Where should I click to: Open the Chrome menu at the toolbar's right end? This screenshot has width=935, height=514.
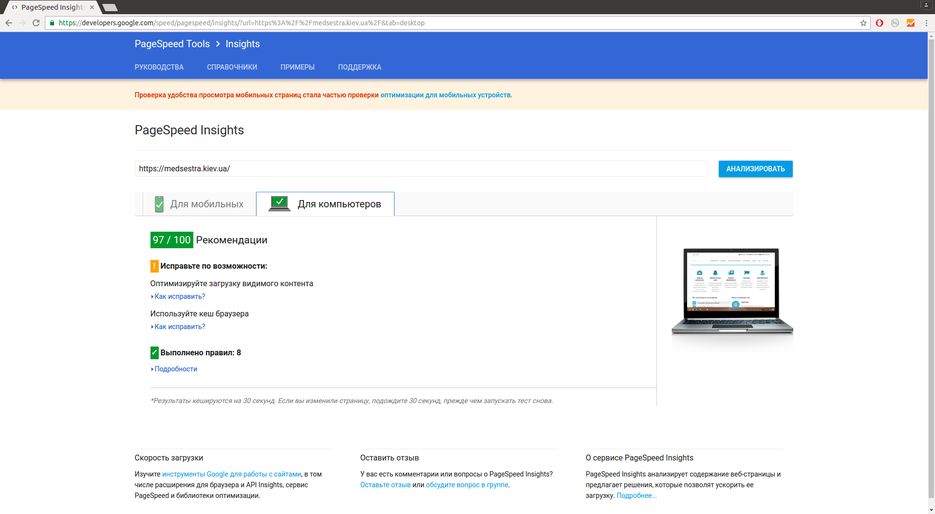point(927,23)
